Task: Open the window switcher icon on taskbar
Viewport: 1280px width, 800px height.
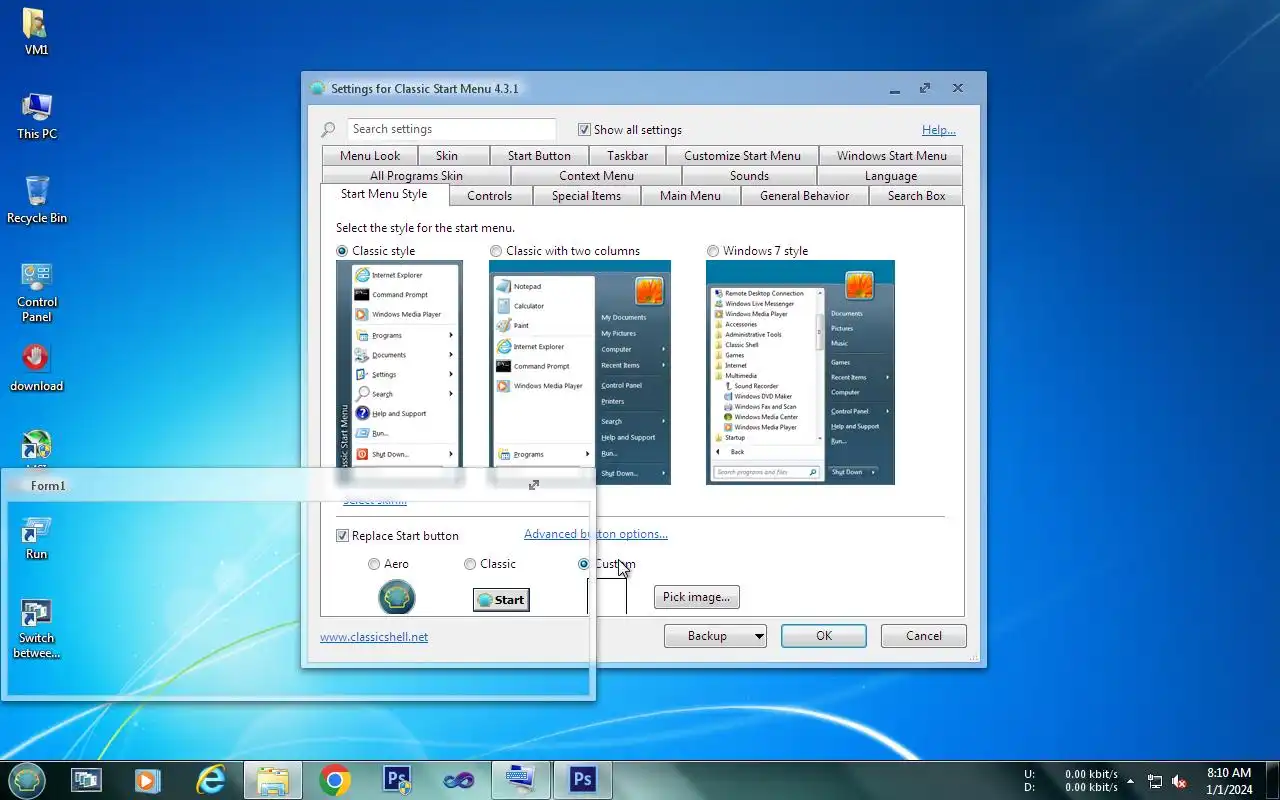Action: tap(87, 781)
